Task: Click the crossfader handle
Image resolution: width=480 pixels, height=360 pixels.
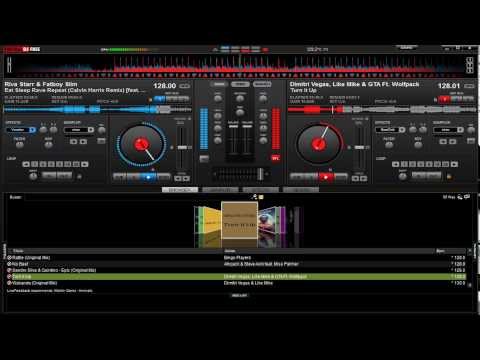Action: pyautogui.click(x=260, y=174)
